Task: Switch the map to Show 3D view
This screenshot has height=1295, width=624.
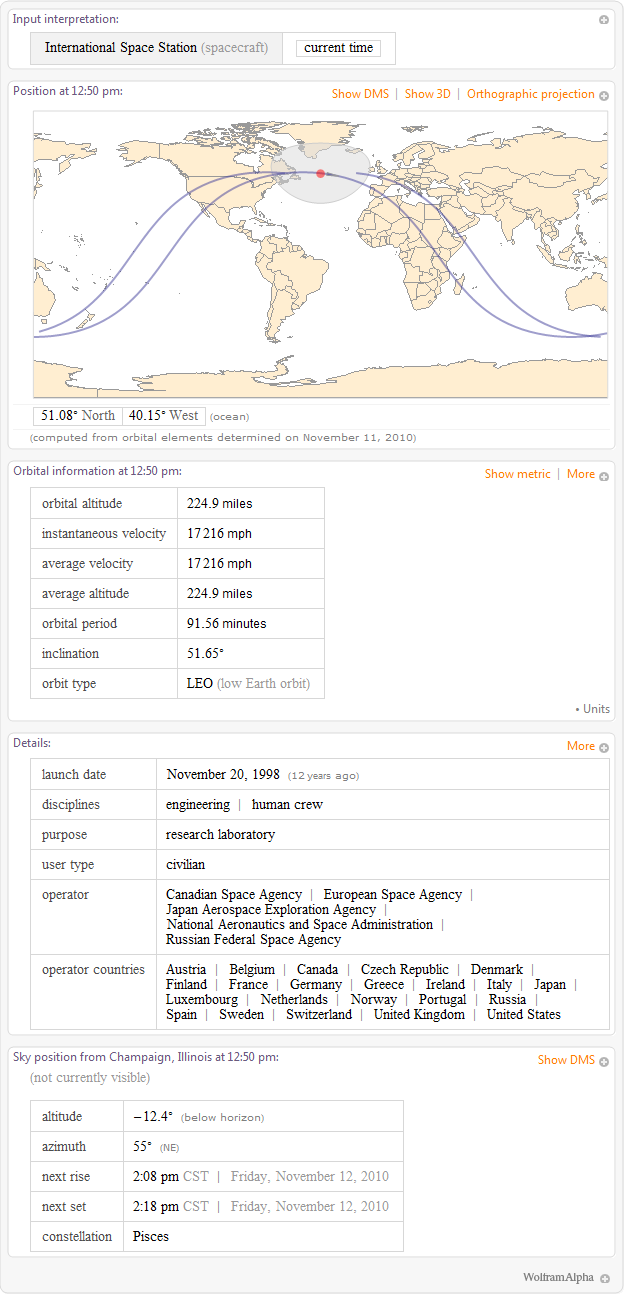Action: pyautogui.click(x=427, y=94)
